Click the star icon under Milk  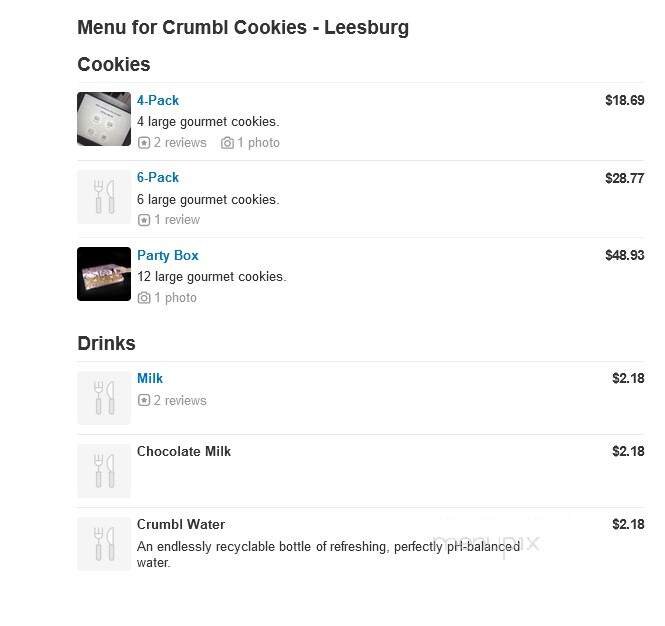tap(144, 401)
